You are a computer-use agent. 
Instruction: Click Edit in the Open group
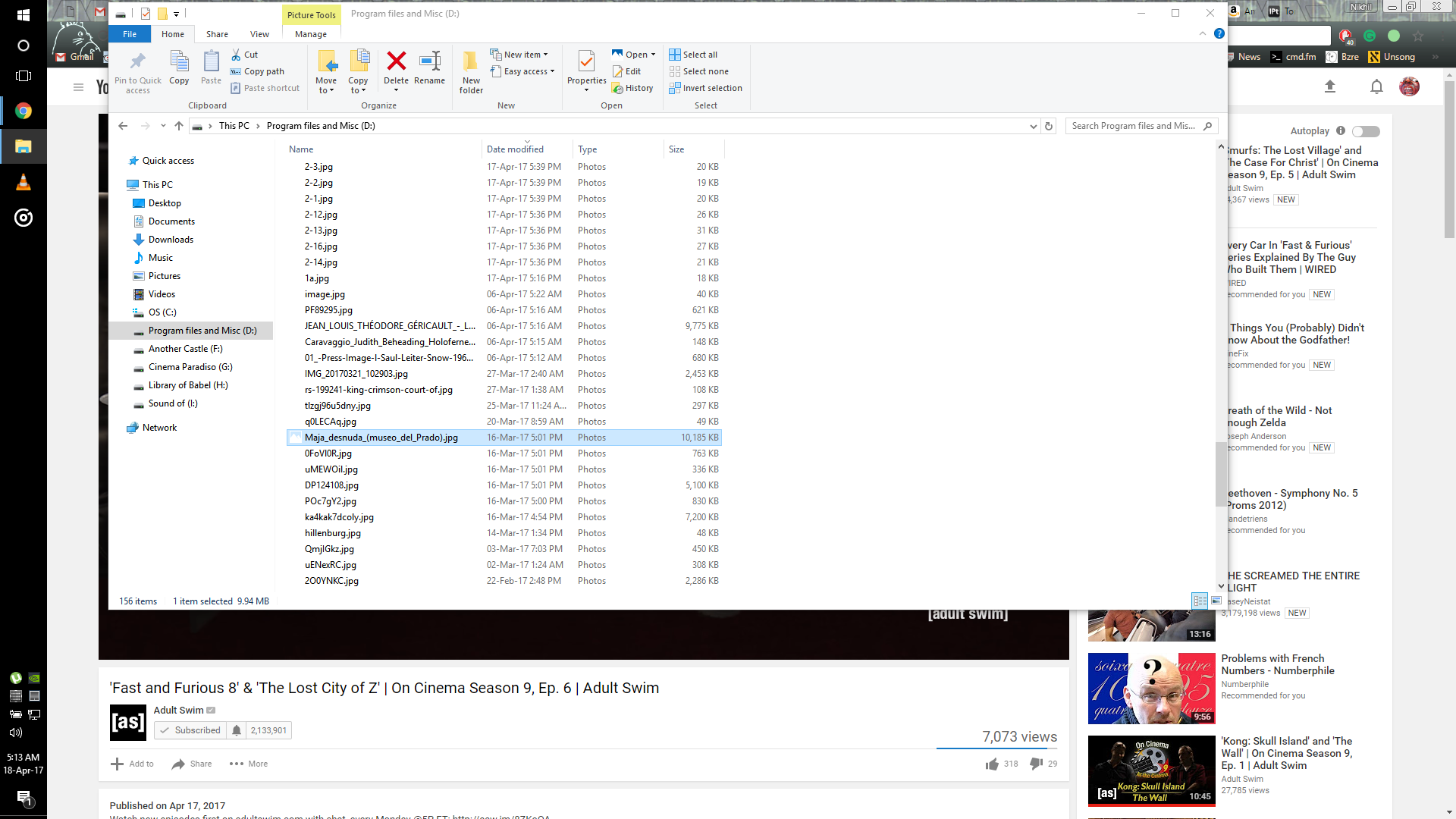click(626, 71)
